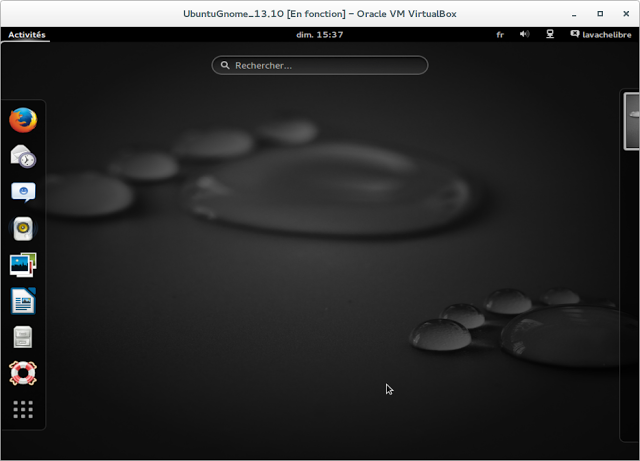This screenshot has height=461, width=640.
Task: Launch LibreOffice Writer document icon
Action: [x=23, y=301]
